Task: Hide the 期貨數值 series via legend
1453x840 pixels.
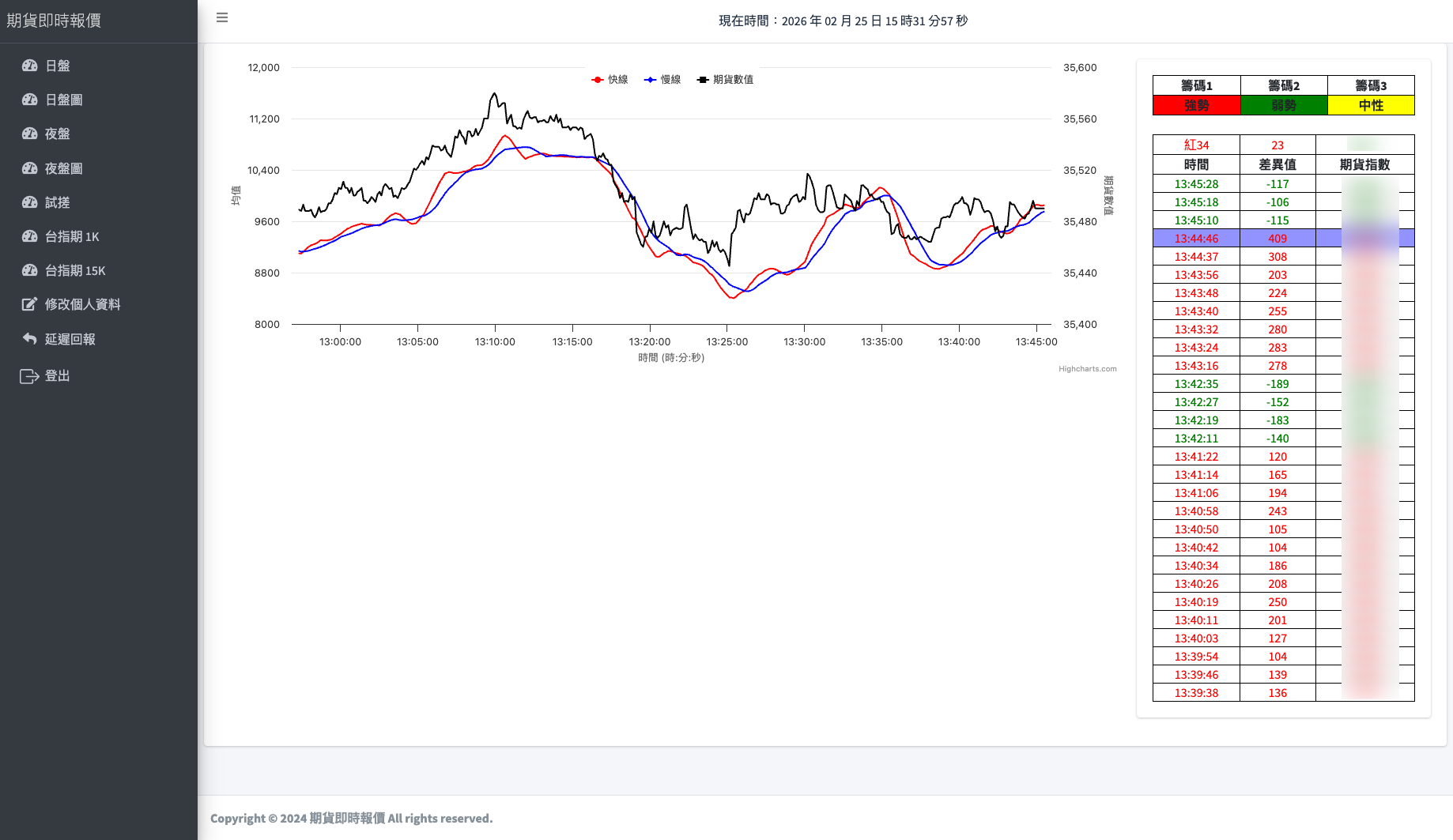Action: tap(725, 80)
